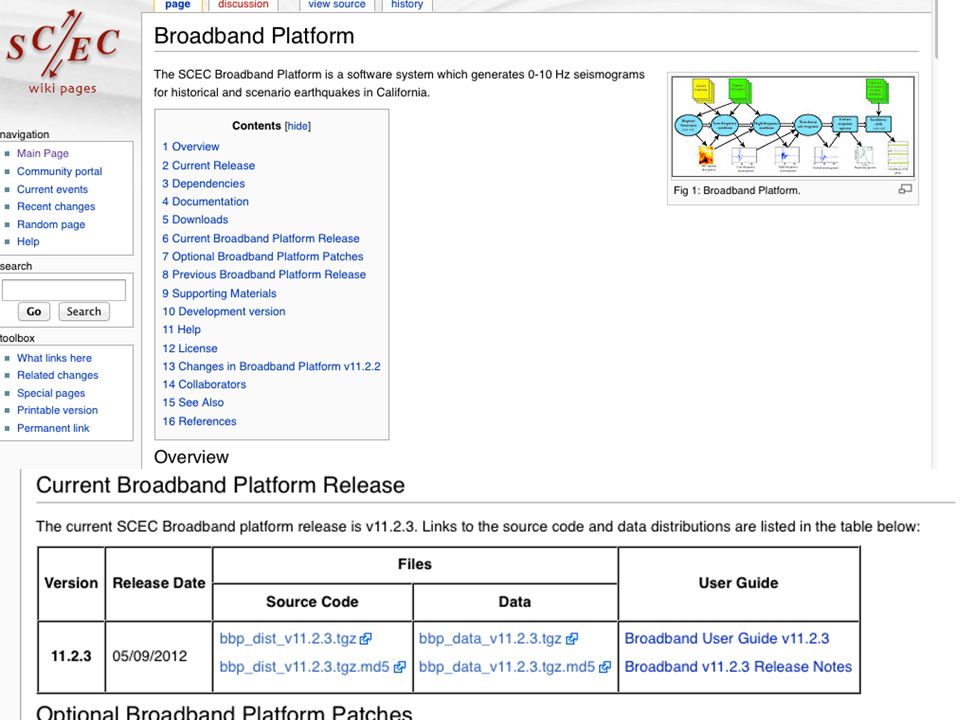
Task: Click external-link icon beside bbp_dist_v11.2.3.tgz.md5
Action: [399, 667]
